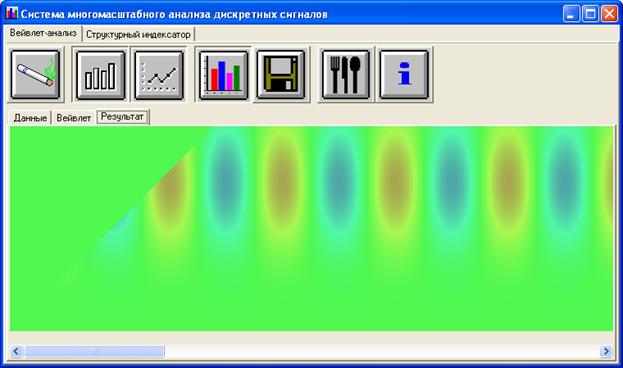
Task: Switch to the Вейвлет sub-tab
Action: (x=74, y=118)
